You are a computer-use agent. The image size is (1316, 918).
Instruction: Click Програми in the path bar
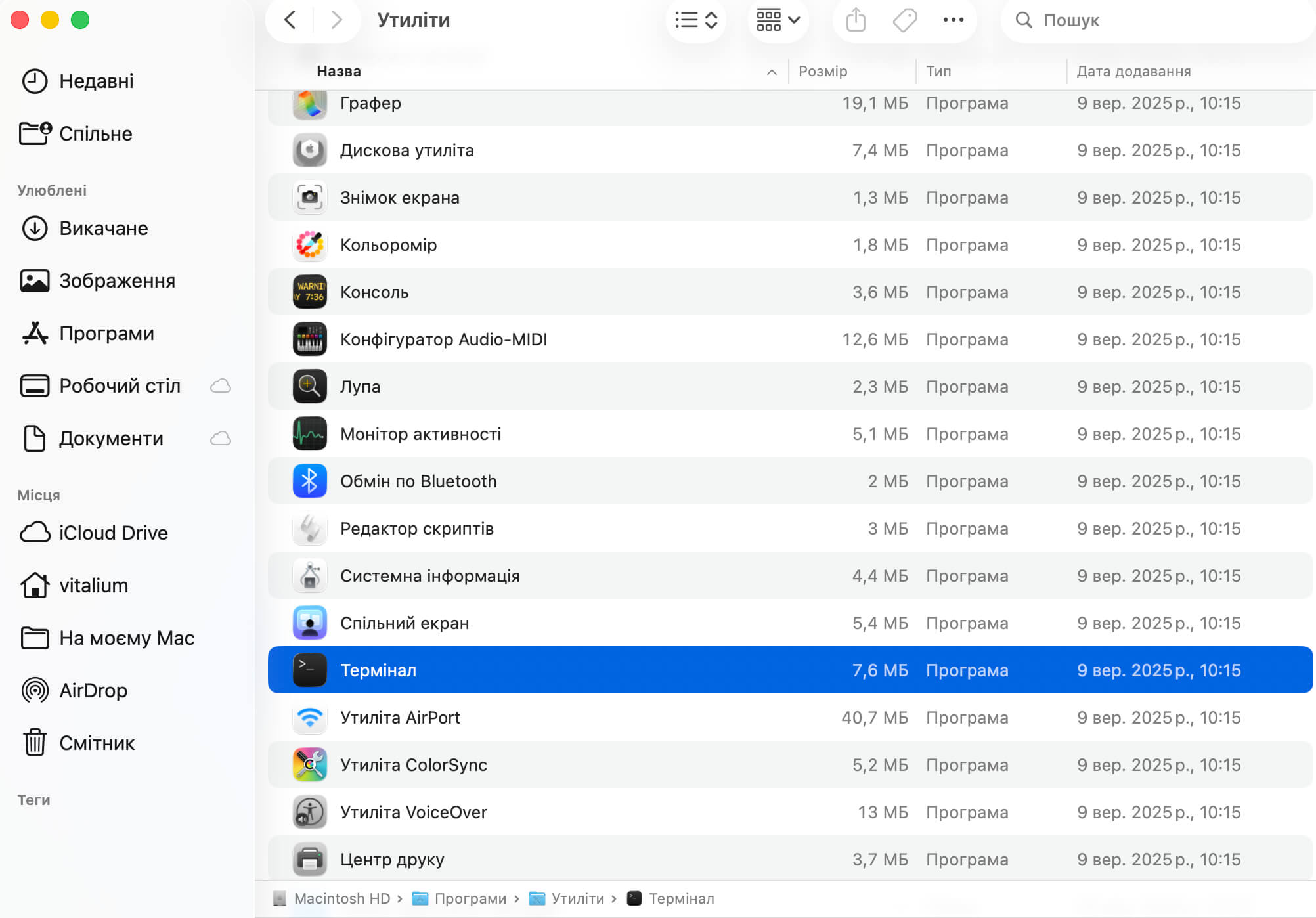[x=459, y=898]
